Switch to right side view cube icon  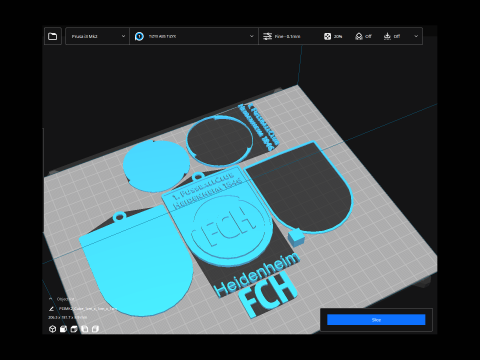[x=95, y=329]
